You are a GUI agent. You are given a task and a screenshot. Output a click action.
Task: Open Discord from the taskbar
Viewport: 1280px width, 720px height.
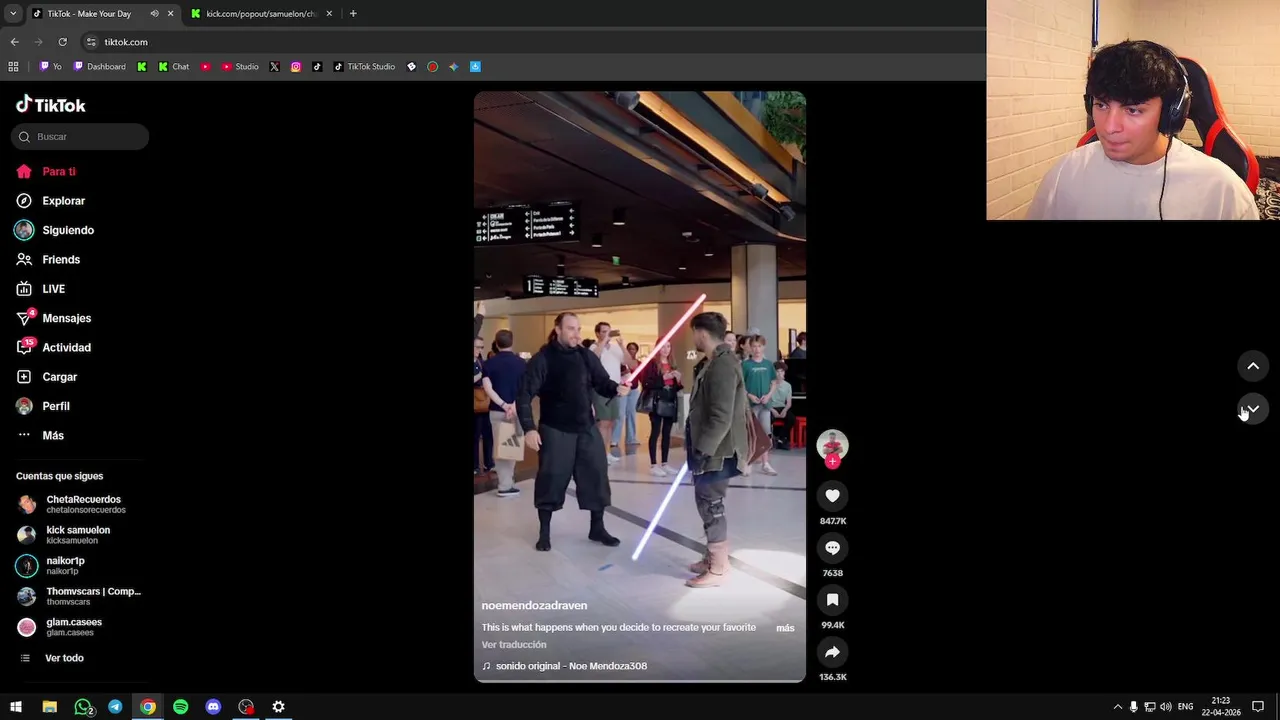point(213,707)
